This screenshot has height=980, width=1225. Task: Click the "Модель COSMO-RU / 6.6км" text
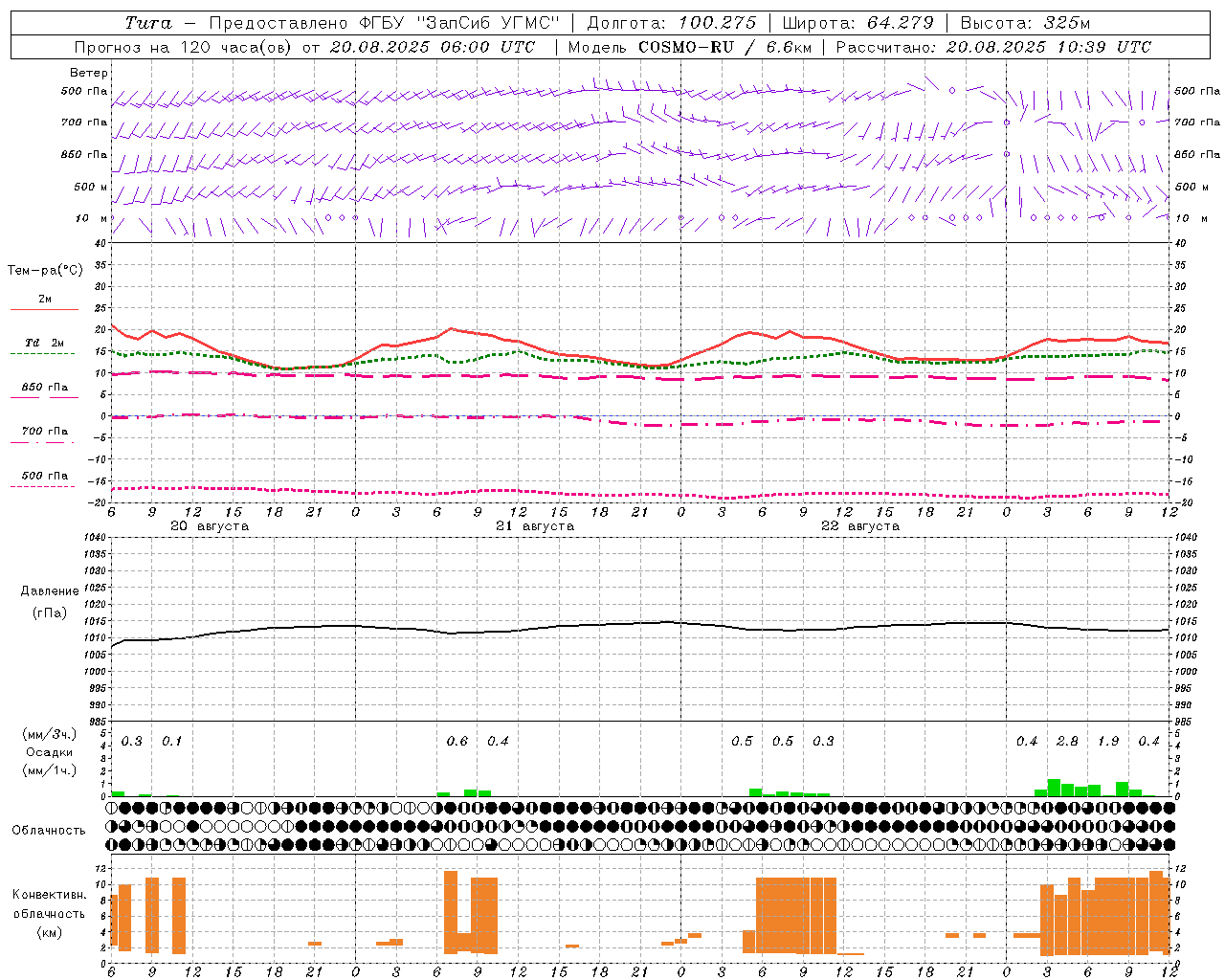coord(688,47)
